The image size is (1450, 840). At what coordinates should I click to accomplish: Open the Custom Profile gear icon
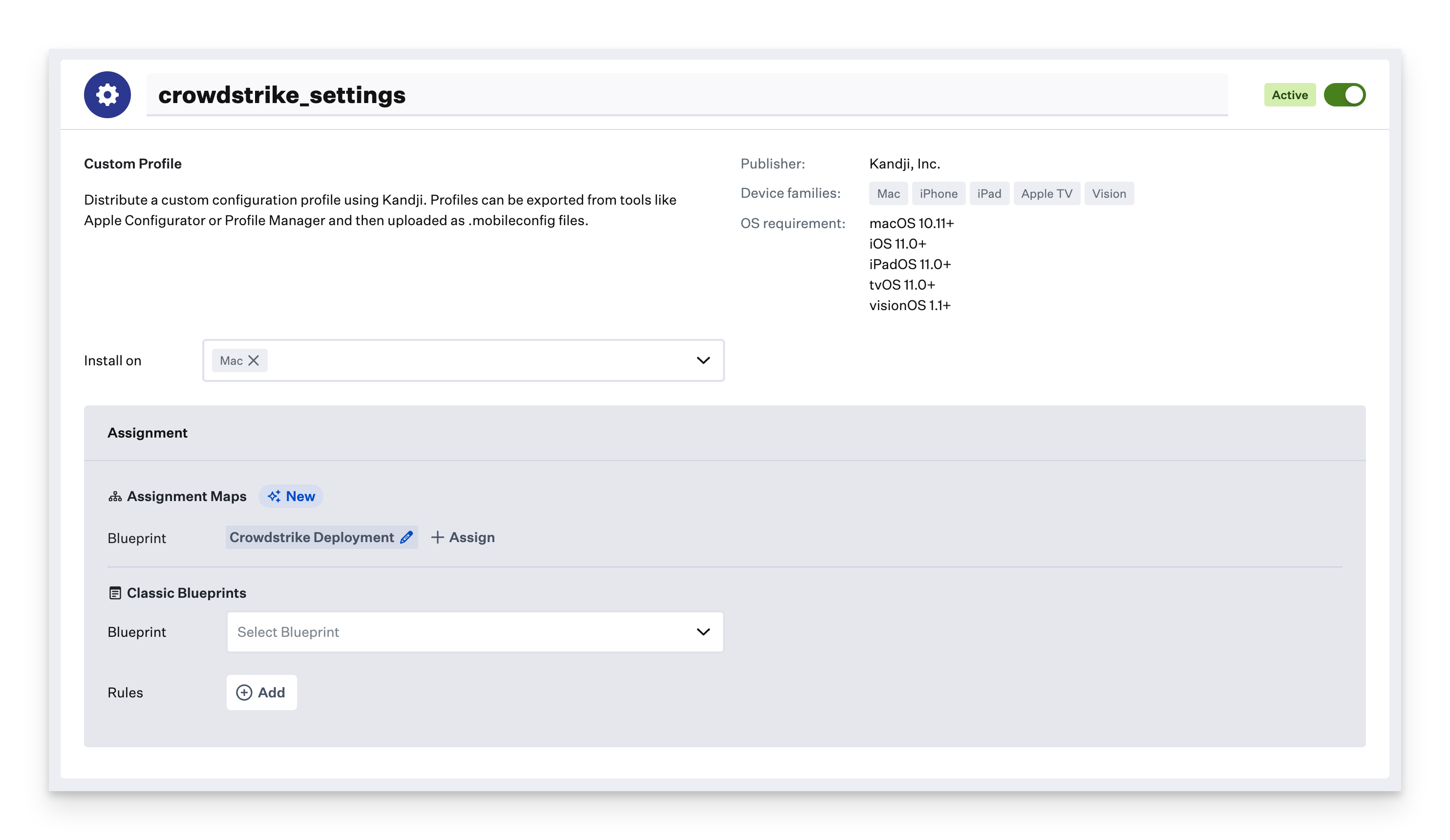point(107,95)
